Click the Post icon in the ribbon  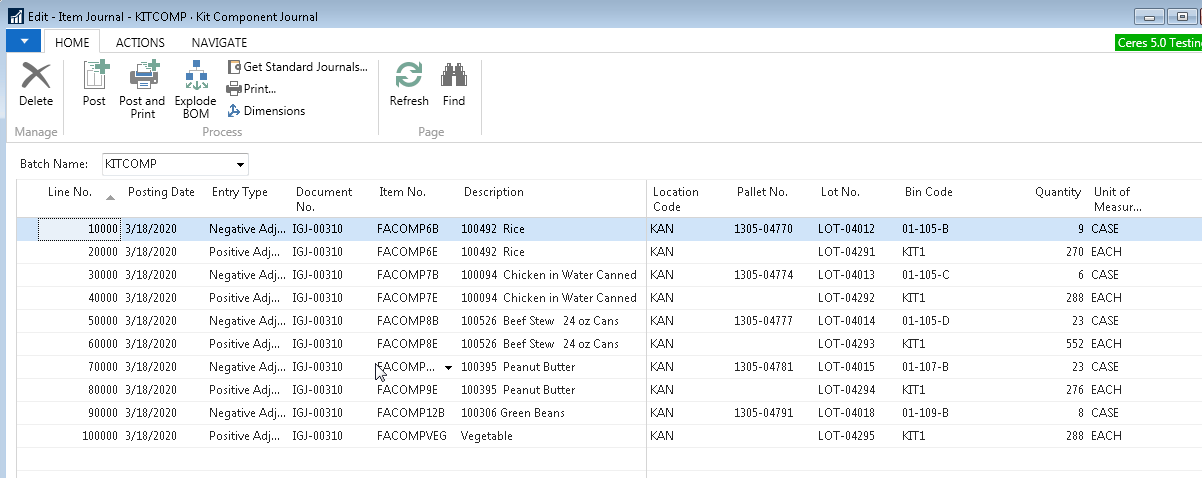tap(95, 77)
